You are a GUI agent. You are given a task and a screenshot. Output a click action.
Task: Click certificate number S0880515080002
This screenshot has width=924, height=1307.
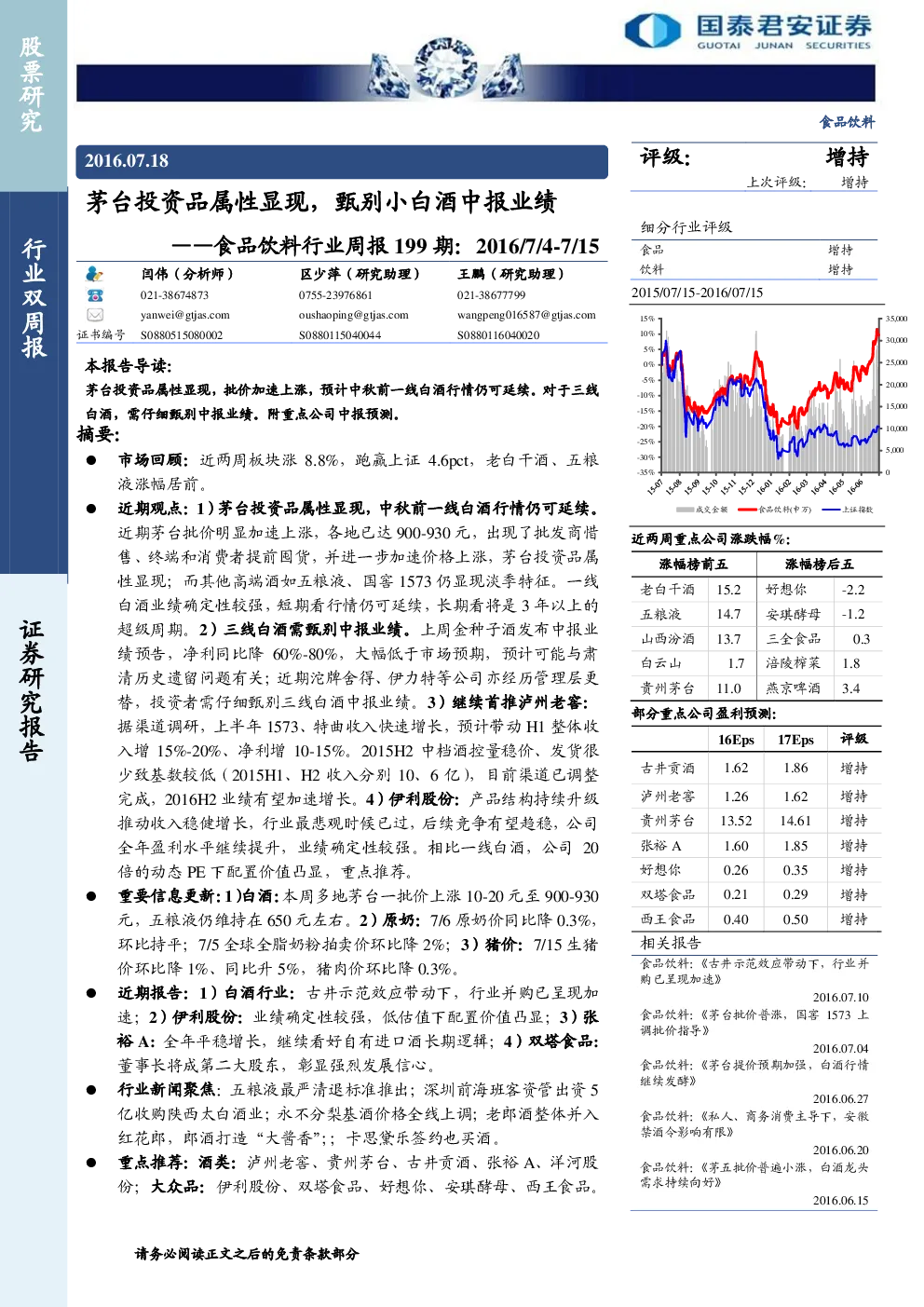point(182,335)
